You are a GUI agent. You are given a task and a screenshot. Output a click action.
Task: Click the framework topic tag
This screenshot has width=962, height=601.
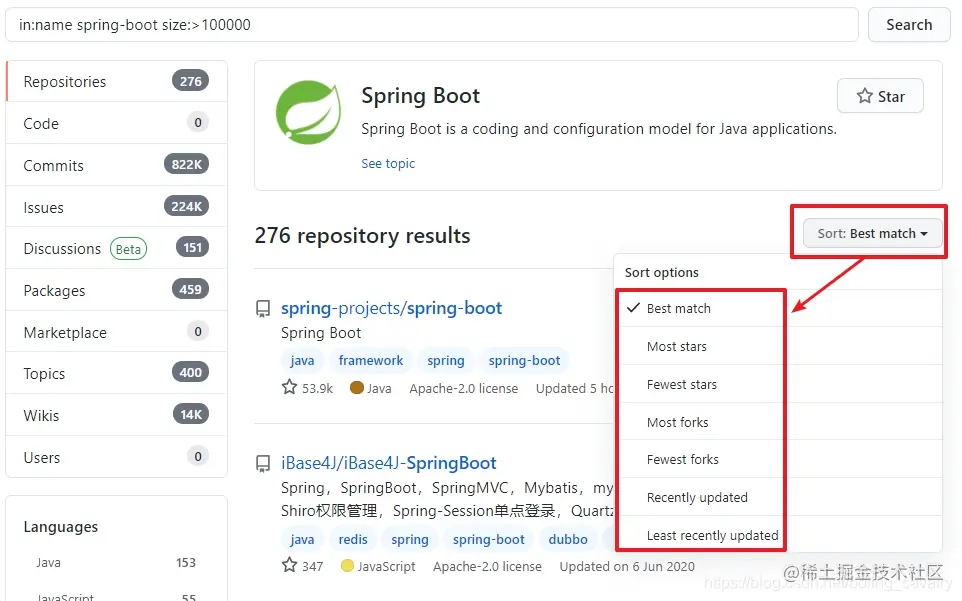371,361
